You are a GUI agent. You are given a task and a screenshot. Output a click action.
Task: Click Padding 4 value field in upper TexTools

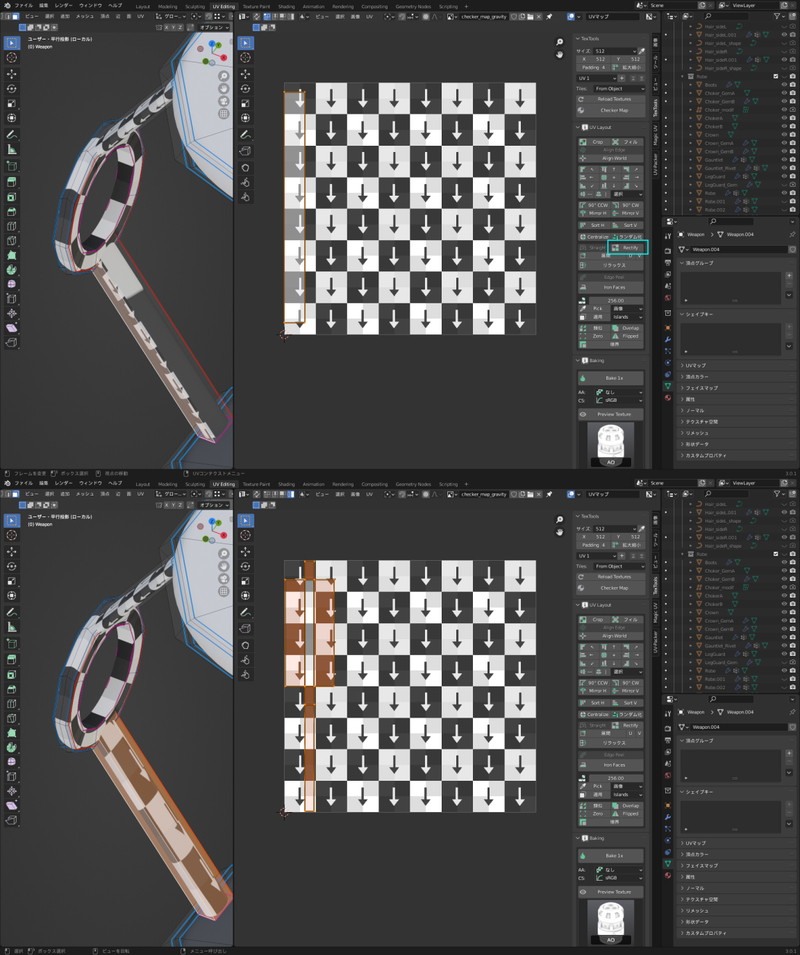pyautogui.click(x=593, y=68)
